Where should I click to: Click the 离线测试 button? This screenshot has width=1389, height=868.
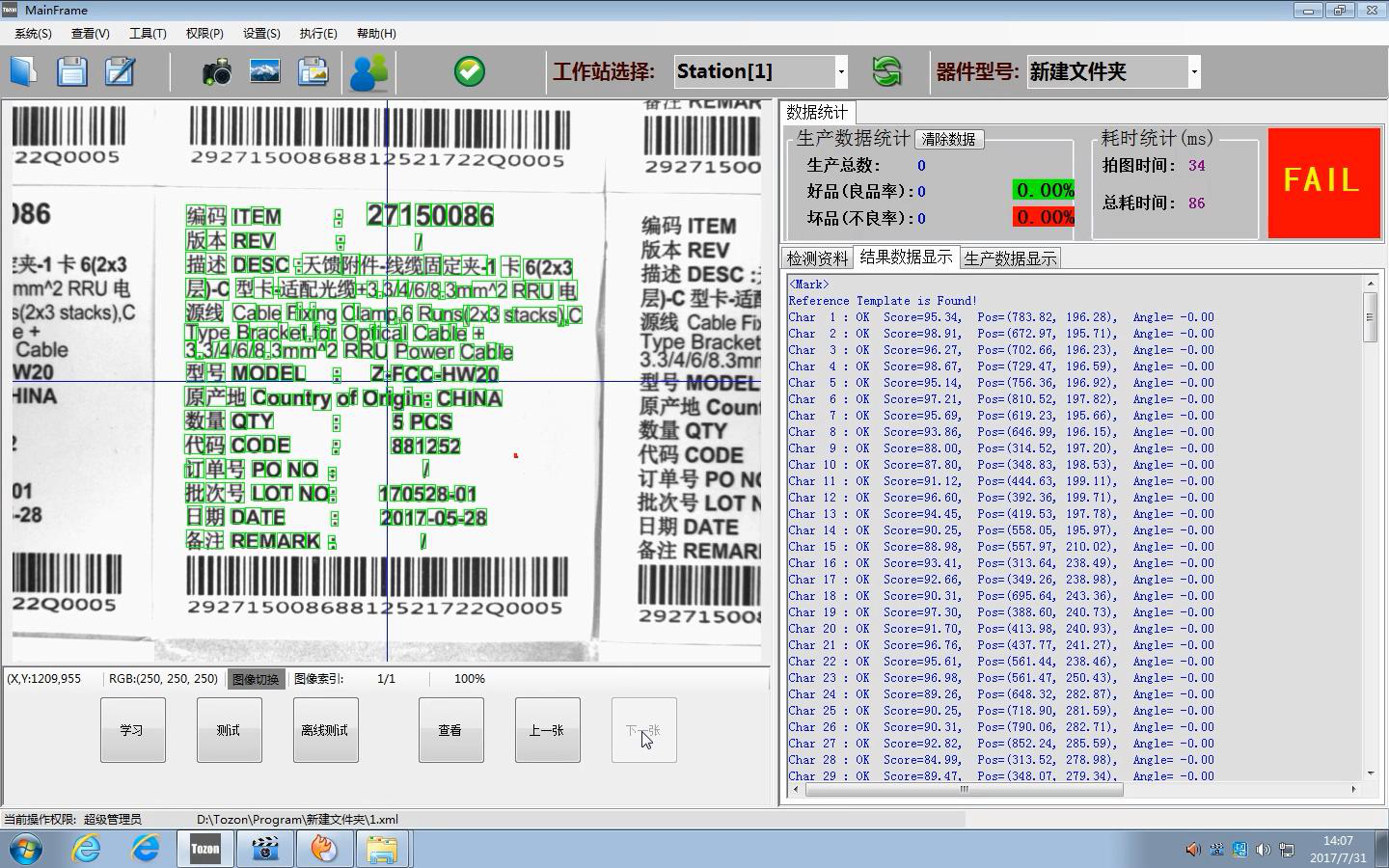(325, 730)
